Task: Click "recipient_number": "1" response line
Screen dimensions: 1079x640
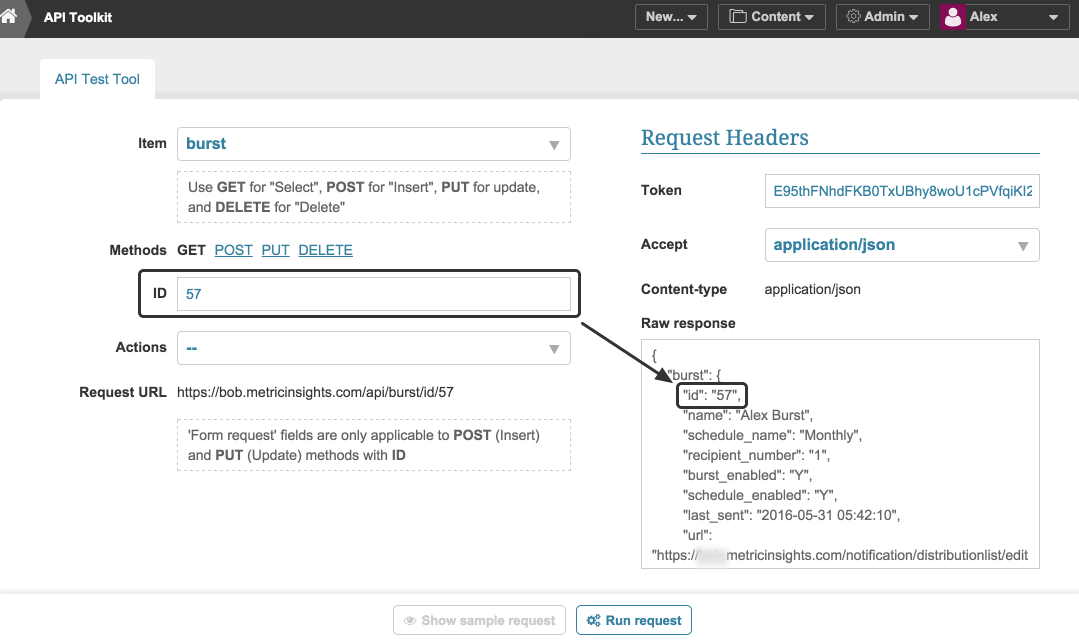Action: tap(756, 455)
